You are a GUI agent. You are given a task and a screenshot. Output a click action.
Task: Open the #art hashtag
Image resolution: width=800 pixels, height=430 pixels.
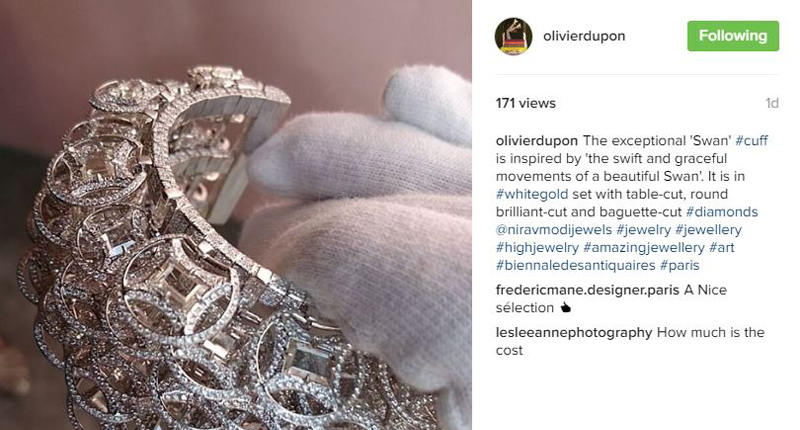tap(722, 247)
